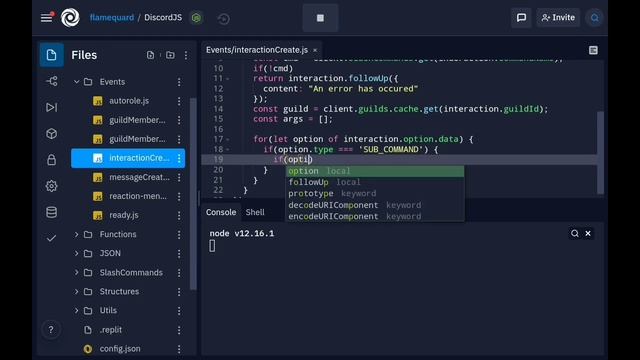The image size is (640, 360).
Task: Switch to the Console tab
Action: (221, 212)
